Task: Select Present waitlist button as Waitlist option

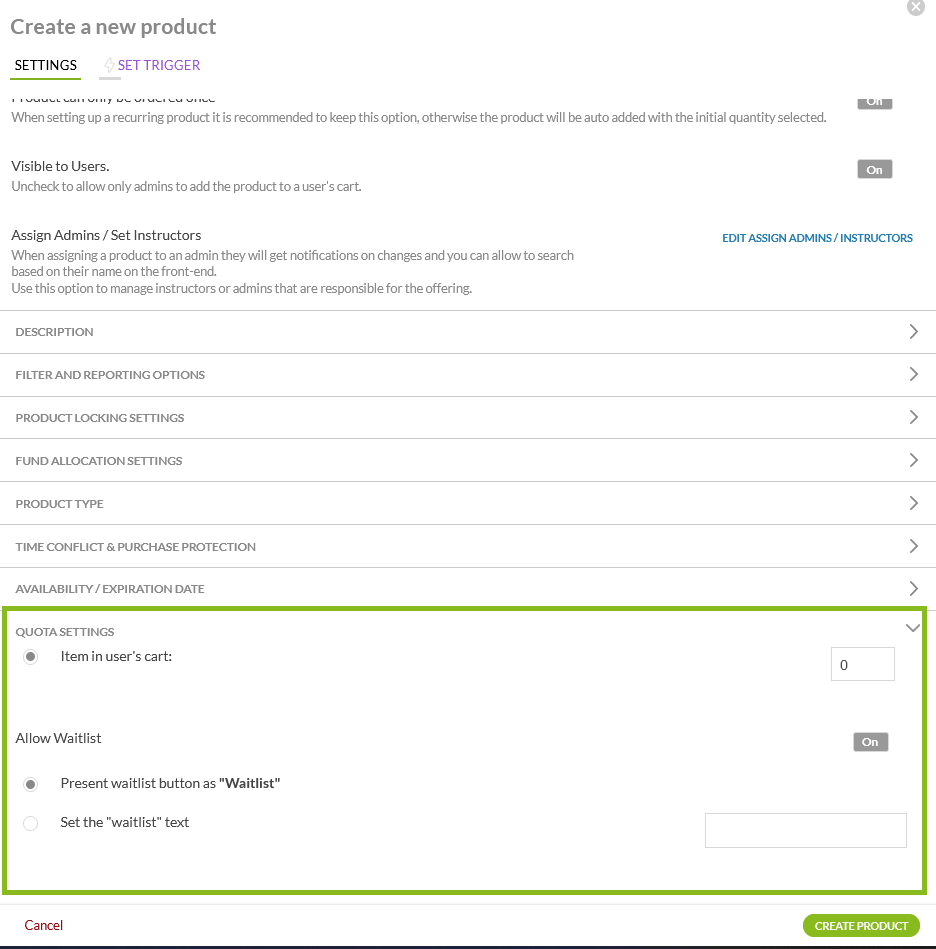Action: click(31, 784)
